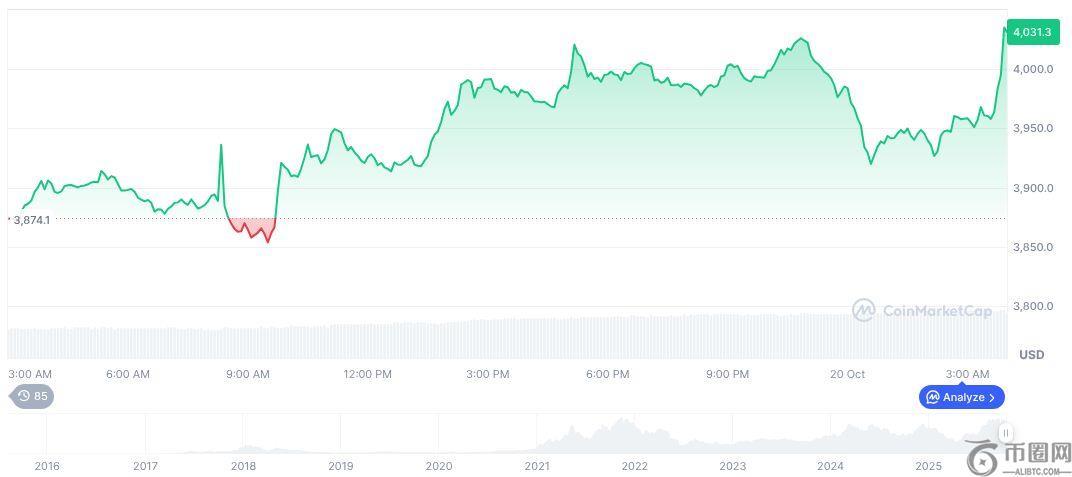
Task: Click the USD currency label
Action: 1031,355
